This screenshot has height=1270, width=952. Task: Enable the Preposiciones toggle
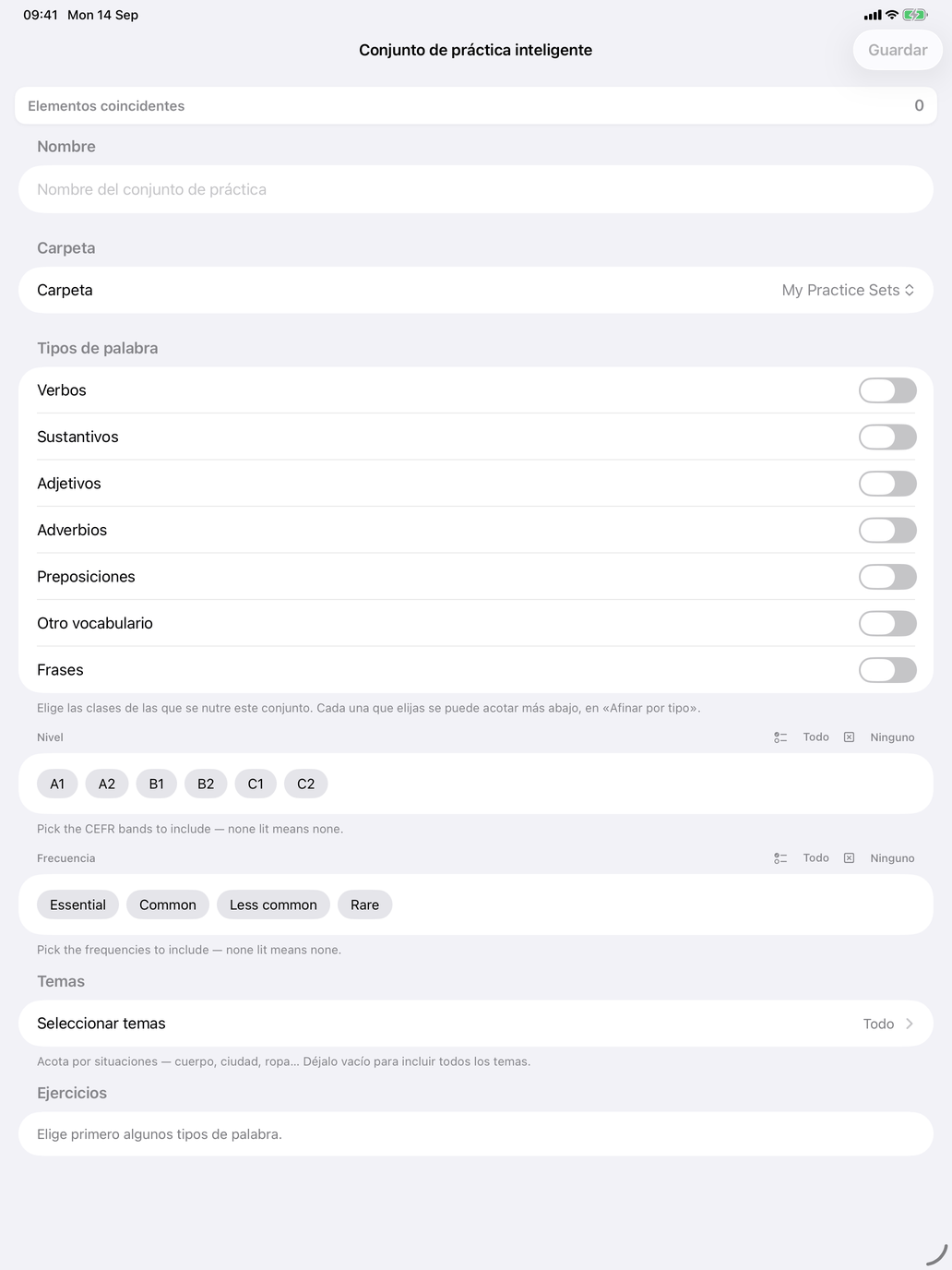pyautogui.click(x=887, y=577)
